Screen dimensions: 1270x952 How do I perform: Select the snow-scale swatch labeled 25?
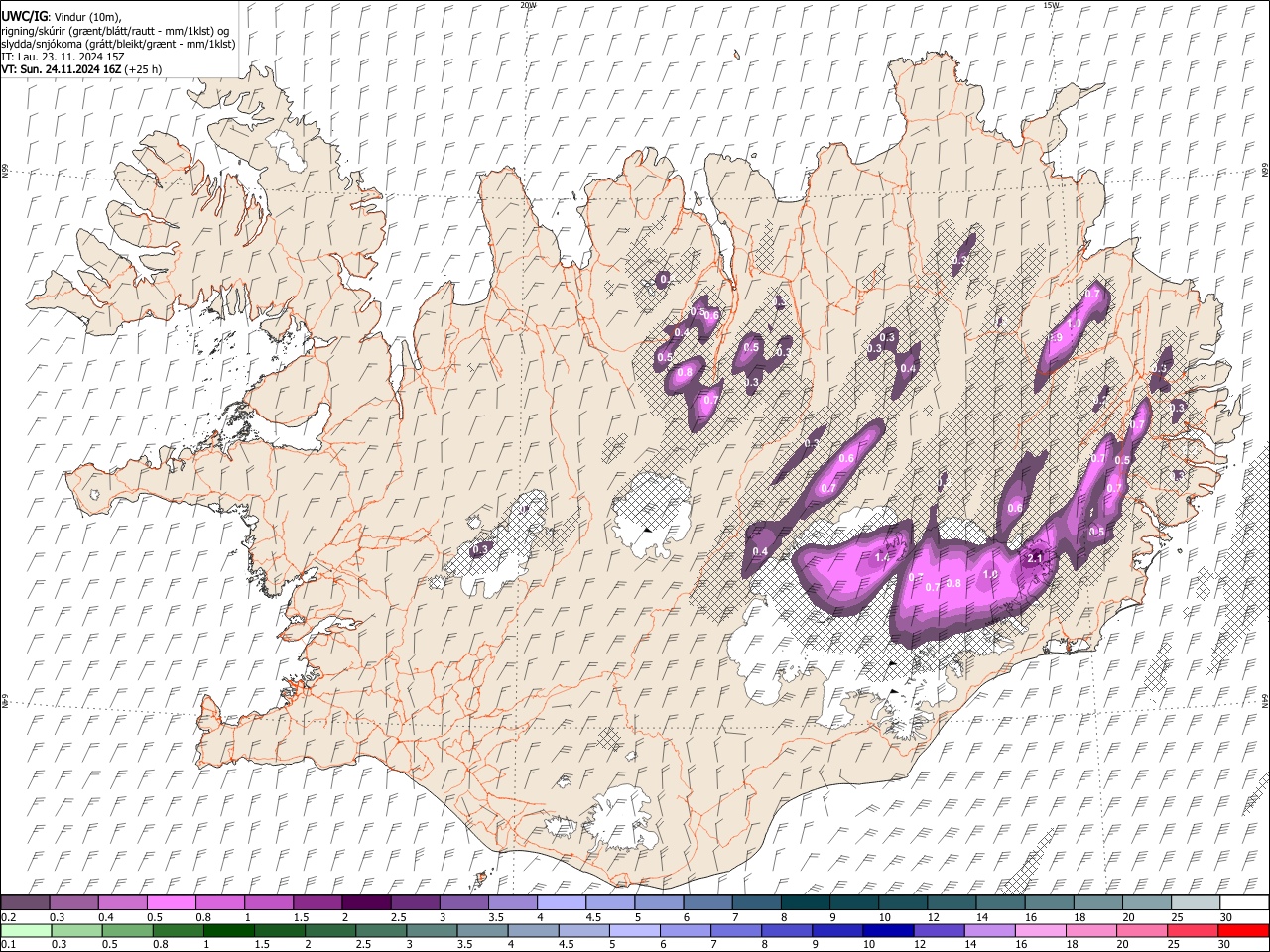tap(1197, 902)
